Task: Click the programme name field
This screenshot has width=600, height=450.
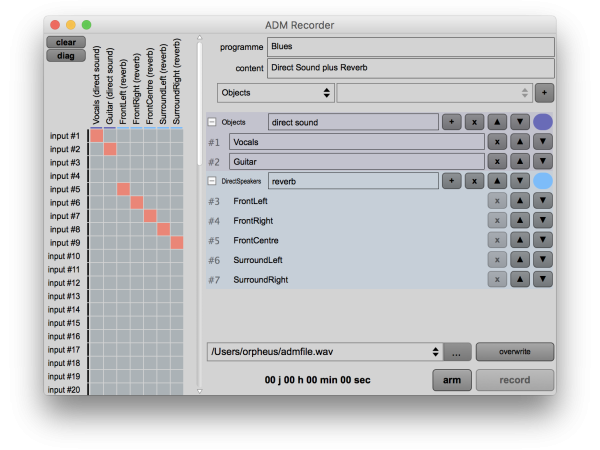Action: coord(410,47)
